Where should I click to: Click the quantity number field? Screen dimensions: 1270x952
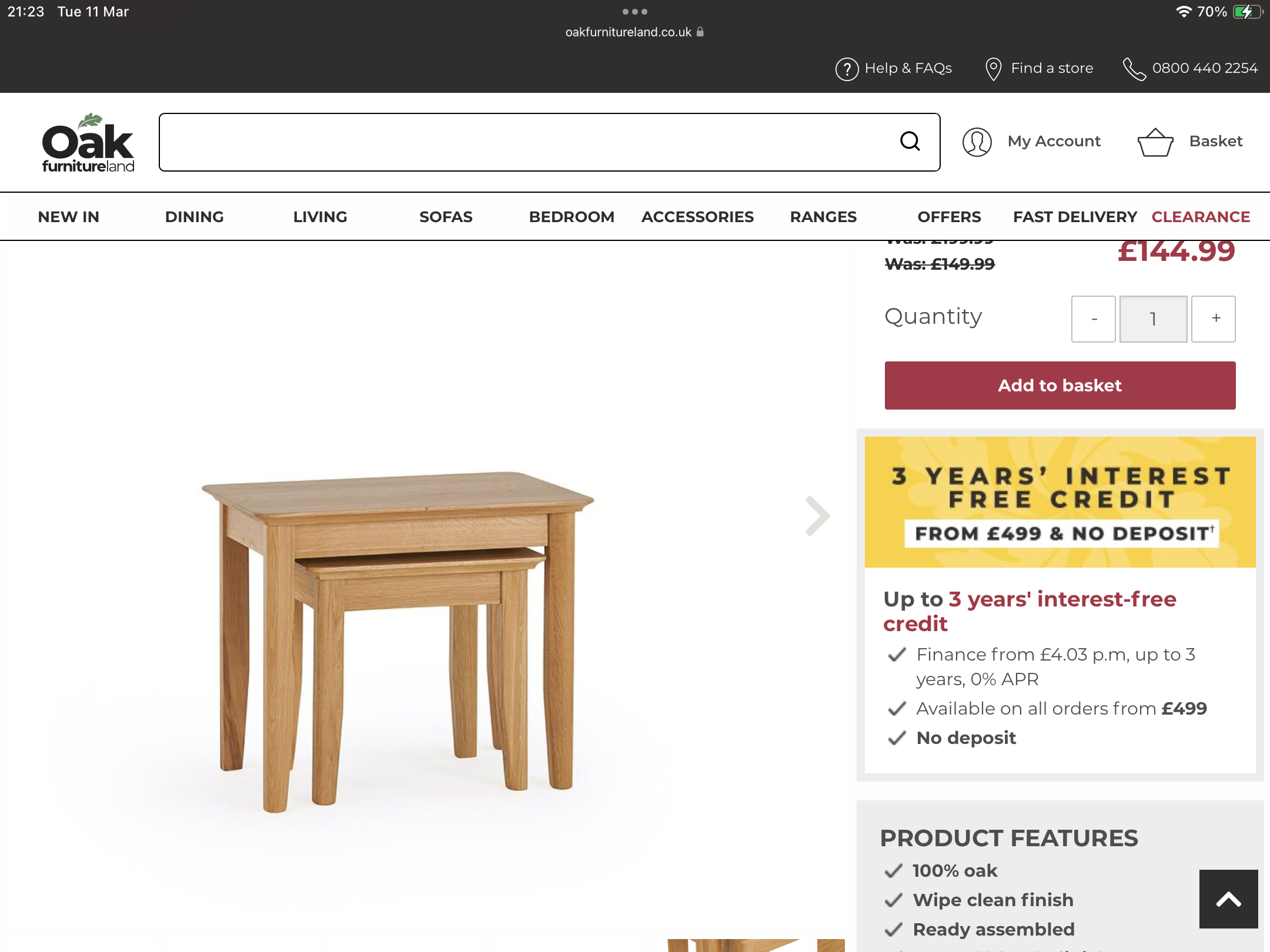(x=1153, y=319)
